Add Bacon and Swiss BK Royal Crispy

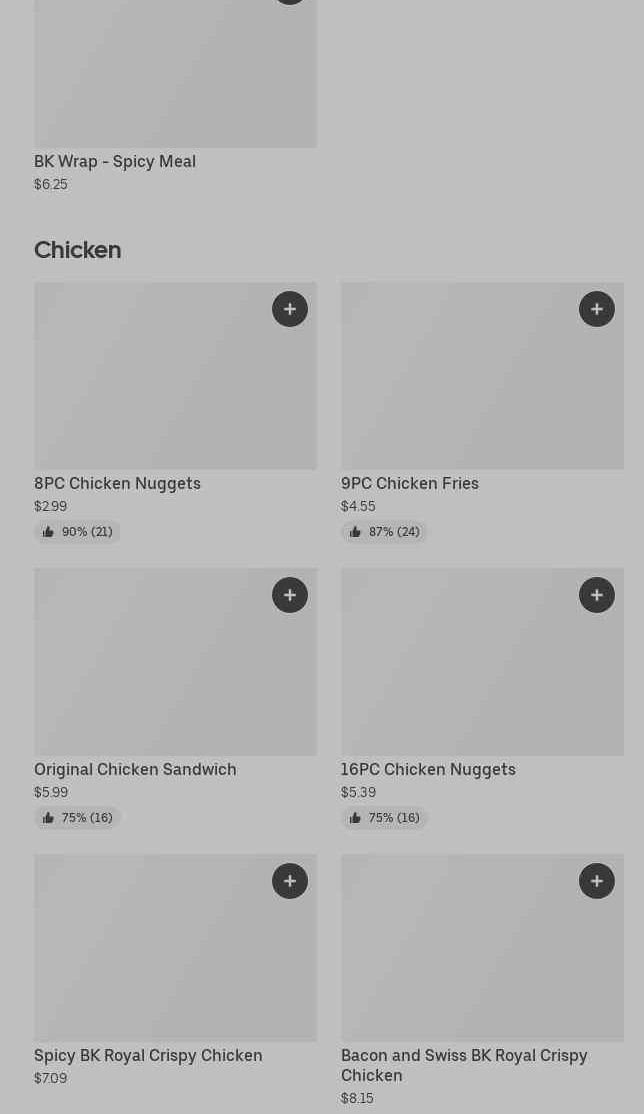click(597, 881)
